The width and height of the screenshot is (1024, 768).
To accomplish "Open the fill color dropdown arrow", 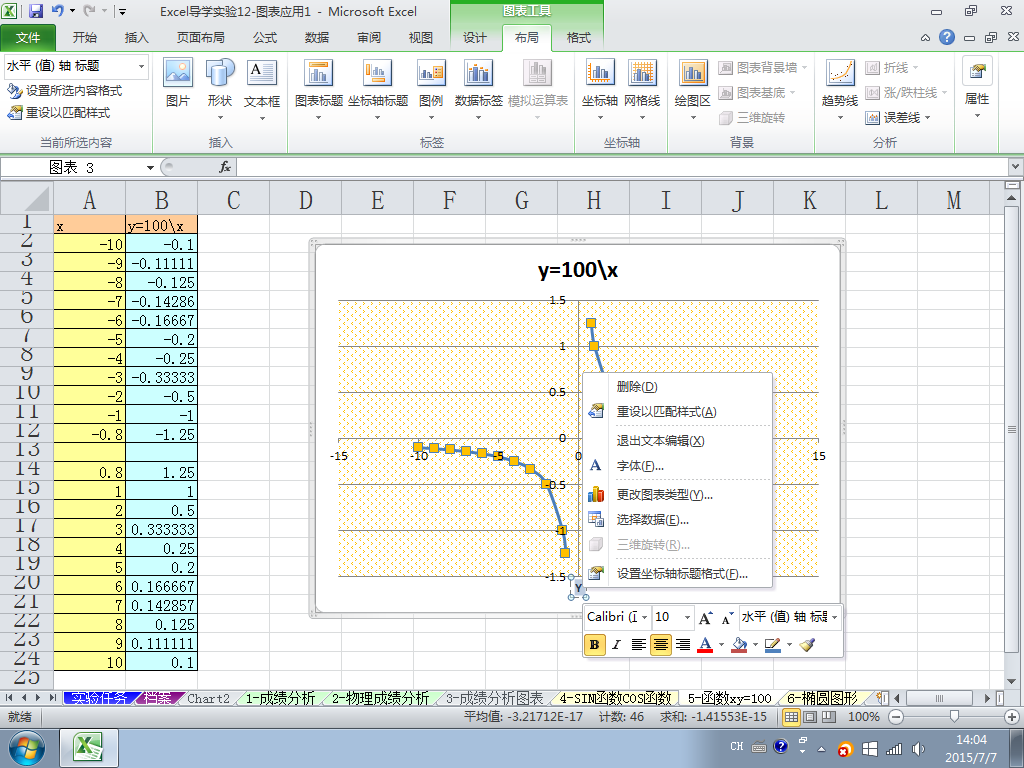I will 756,645.
